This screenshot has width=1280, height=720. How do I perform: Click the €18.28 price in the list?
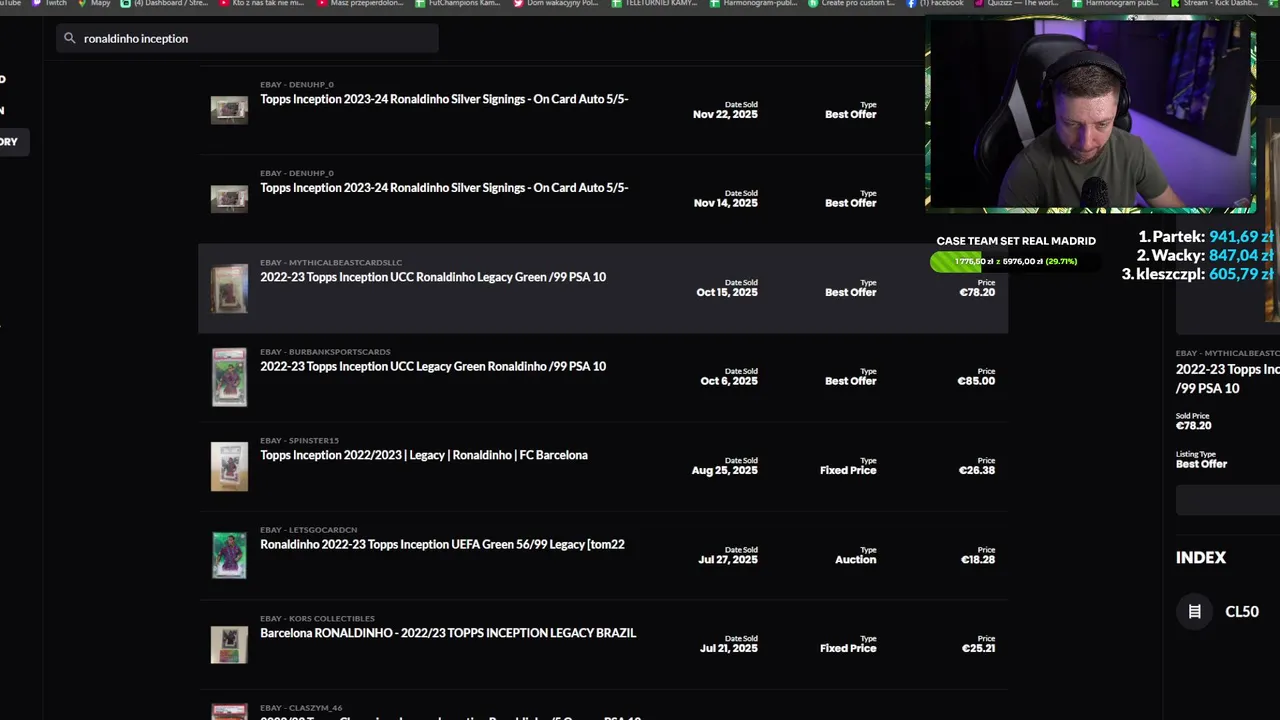978,559
